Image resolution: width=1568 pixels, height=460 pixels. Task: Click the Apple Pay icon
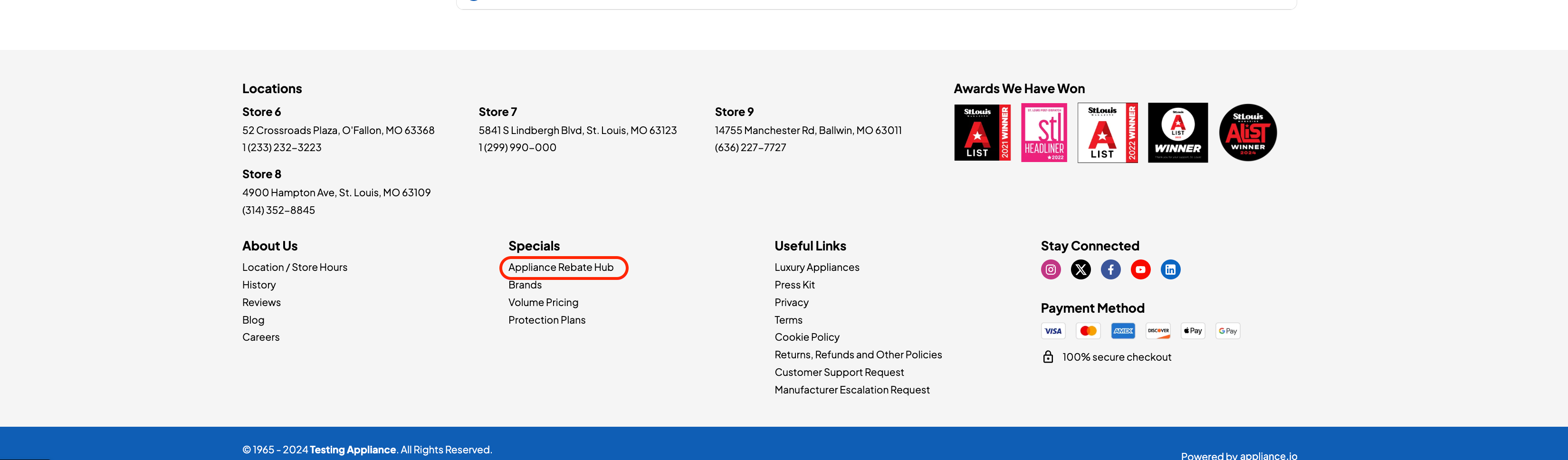(x=1193, y=331)
